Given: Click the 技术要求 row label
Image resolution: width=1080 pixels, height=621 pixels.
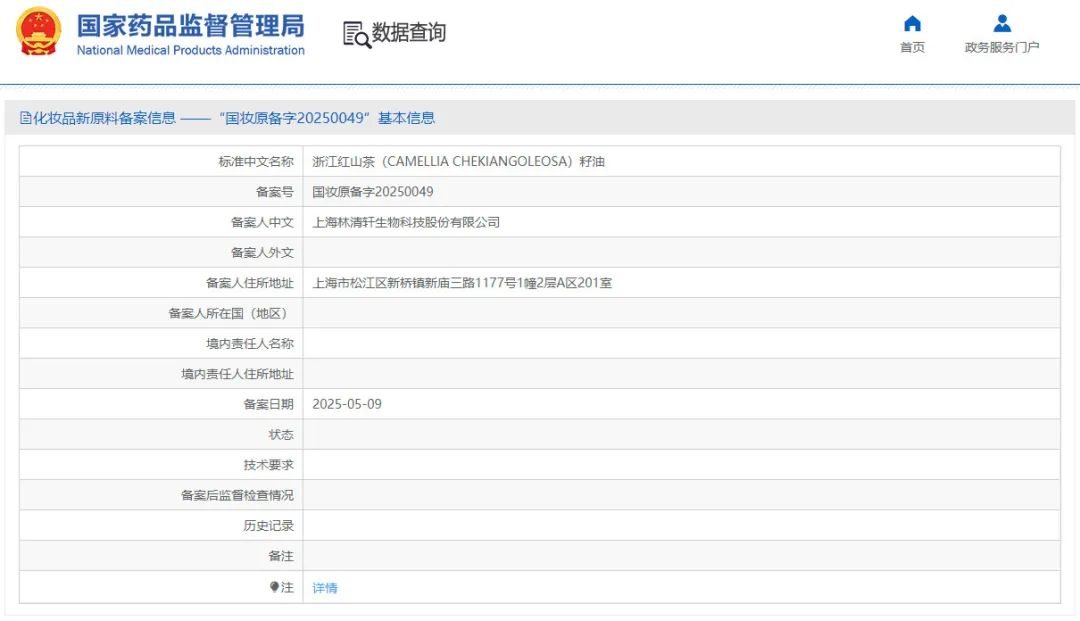Looking at the screenshot, I should click(x=268, y=464).
